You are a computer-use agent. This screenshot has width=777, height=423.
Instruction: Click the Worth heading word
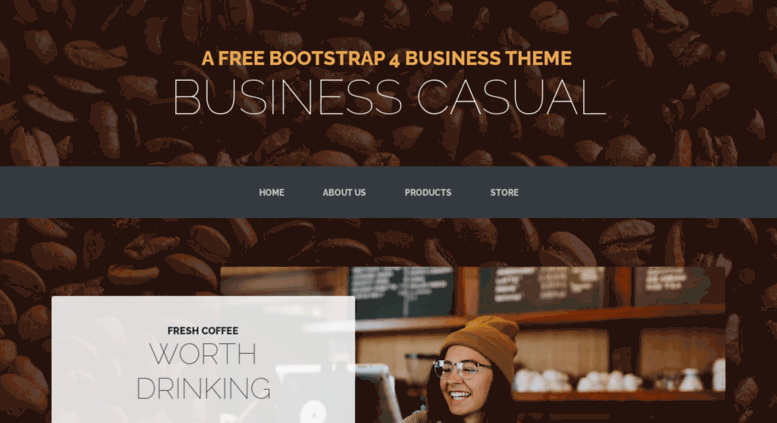(203, 354)
